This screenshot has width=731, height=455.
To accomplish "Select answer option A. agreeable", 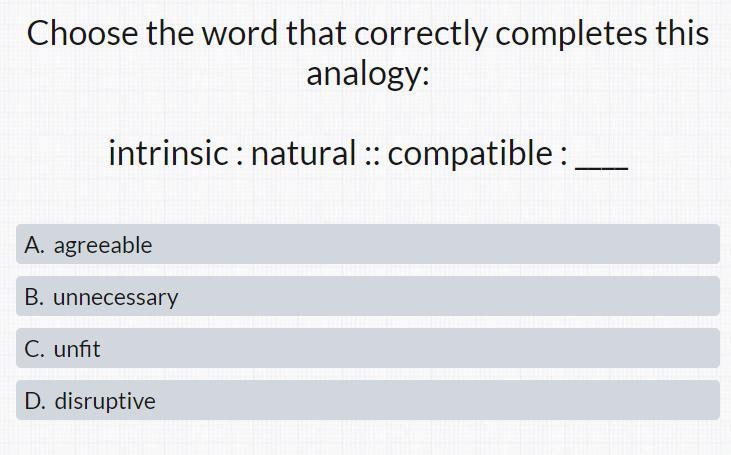I will point(368,244).
